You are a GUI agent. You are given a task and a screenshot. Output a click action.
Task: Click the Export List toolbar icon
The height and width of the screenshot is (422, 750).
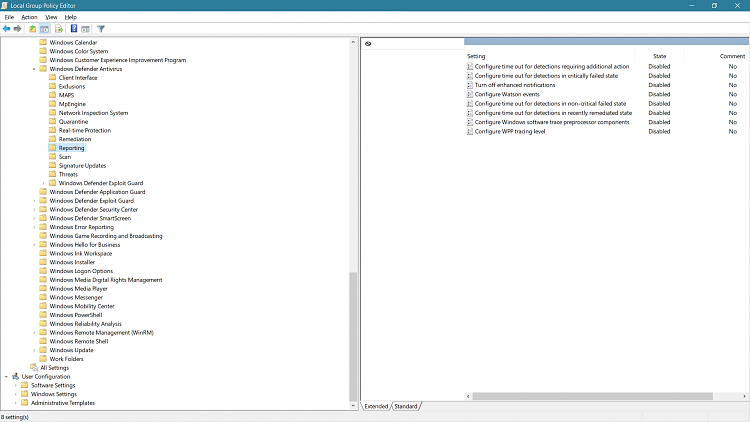pos(59,29)
